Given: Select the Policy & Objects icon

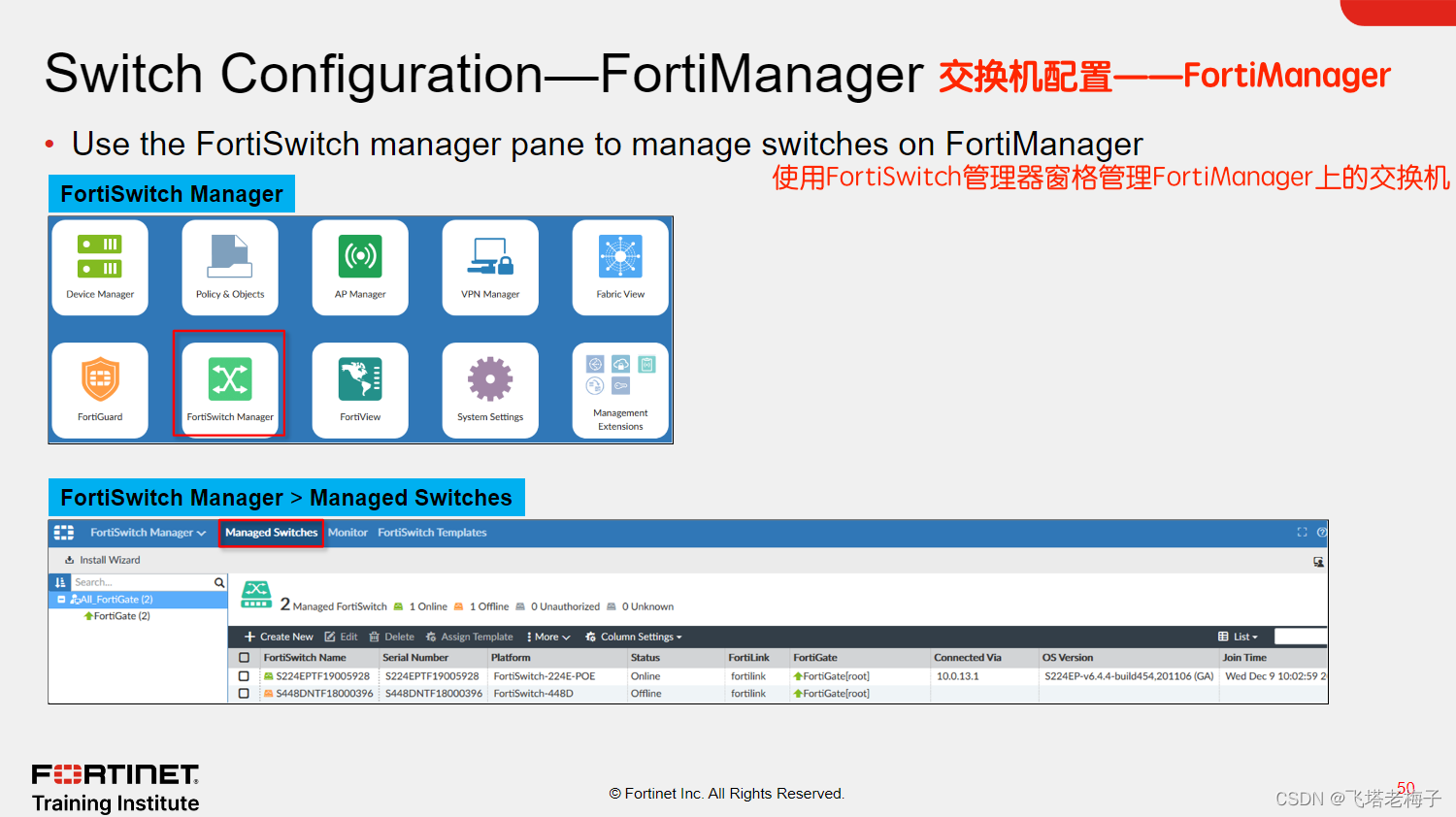Looking at the screenshot, I should click(229, 268).
